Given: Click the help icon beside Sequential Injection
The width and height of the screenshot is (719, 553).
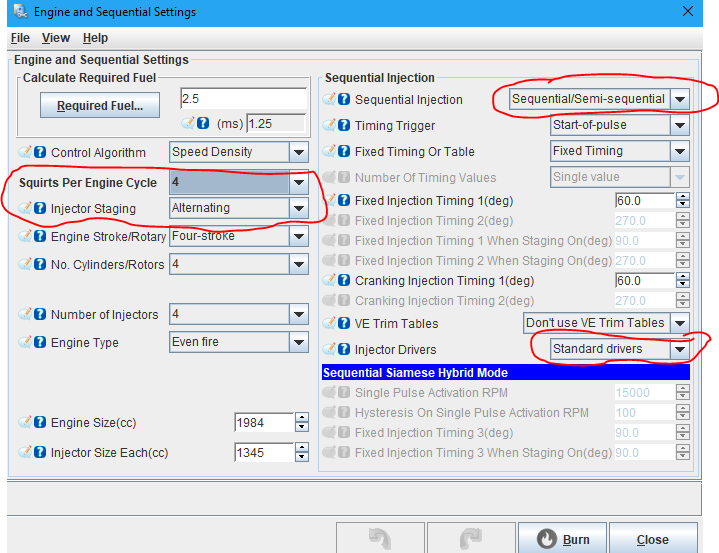Looking at the screenshot, I should [x=344, y=100].
